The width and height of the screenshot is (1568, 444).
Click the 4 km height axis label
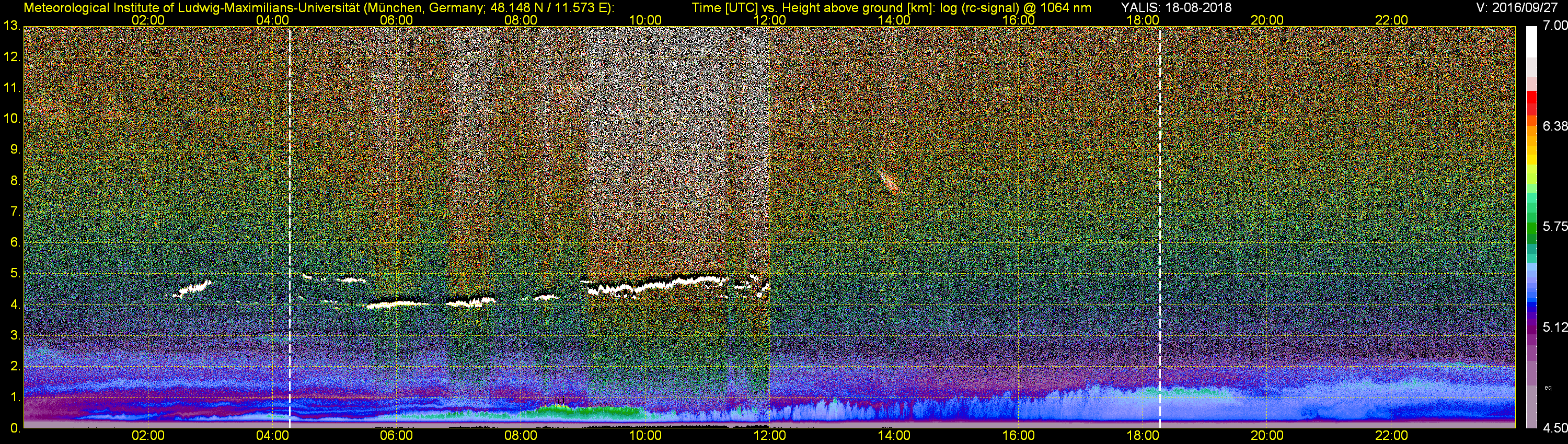click(x=15, y=305)
